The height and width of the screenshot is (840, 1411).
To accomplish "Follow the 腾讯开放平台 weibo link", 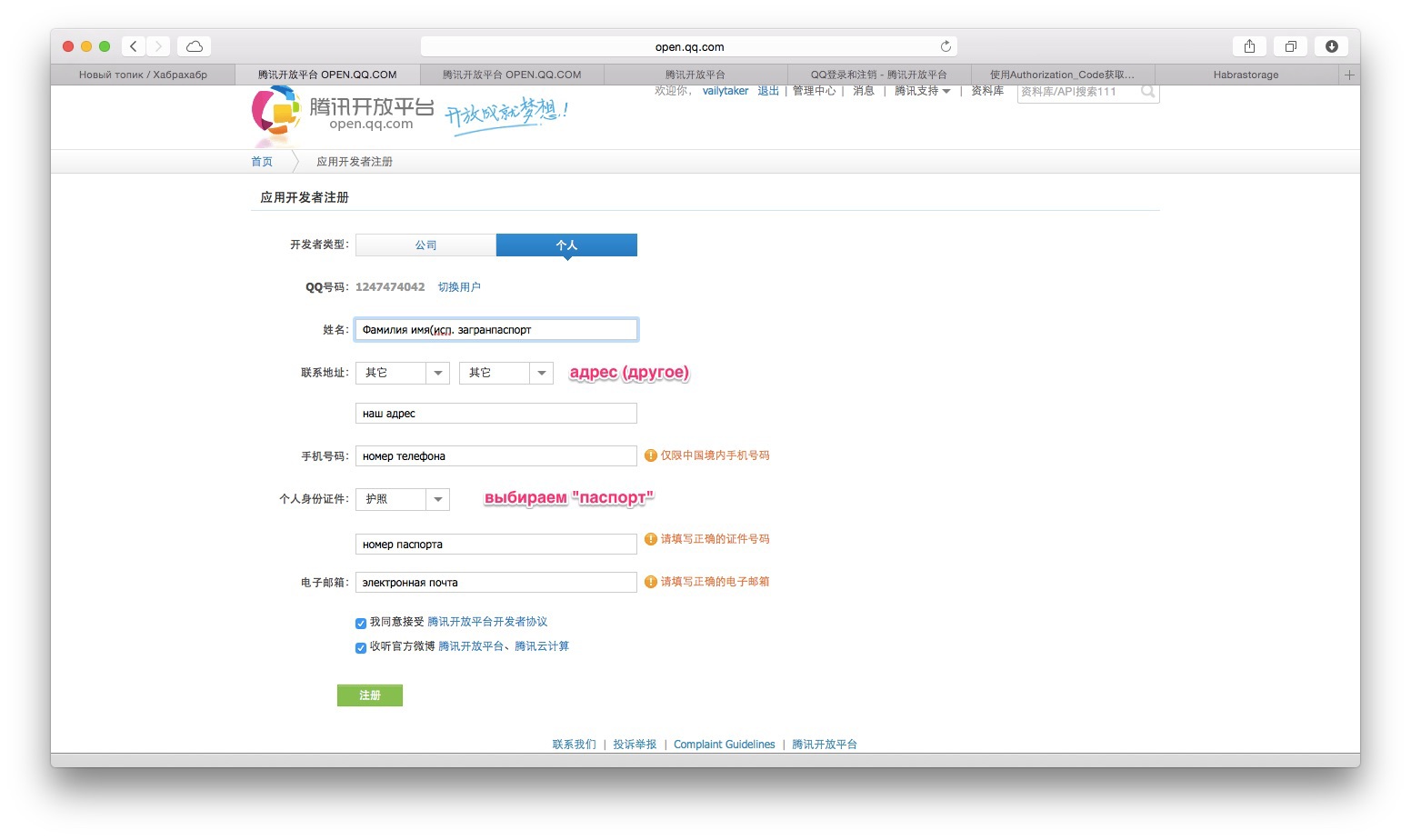I will [471, 646].
